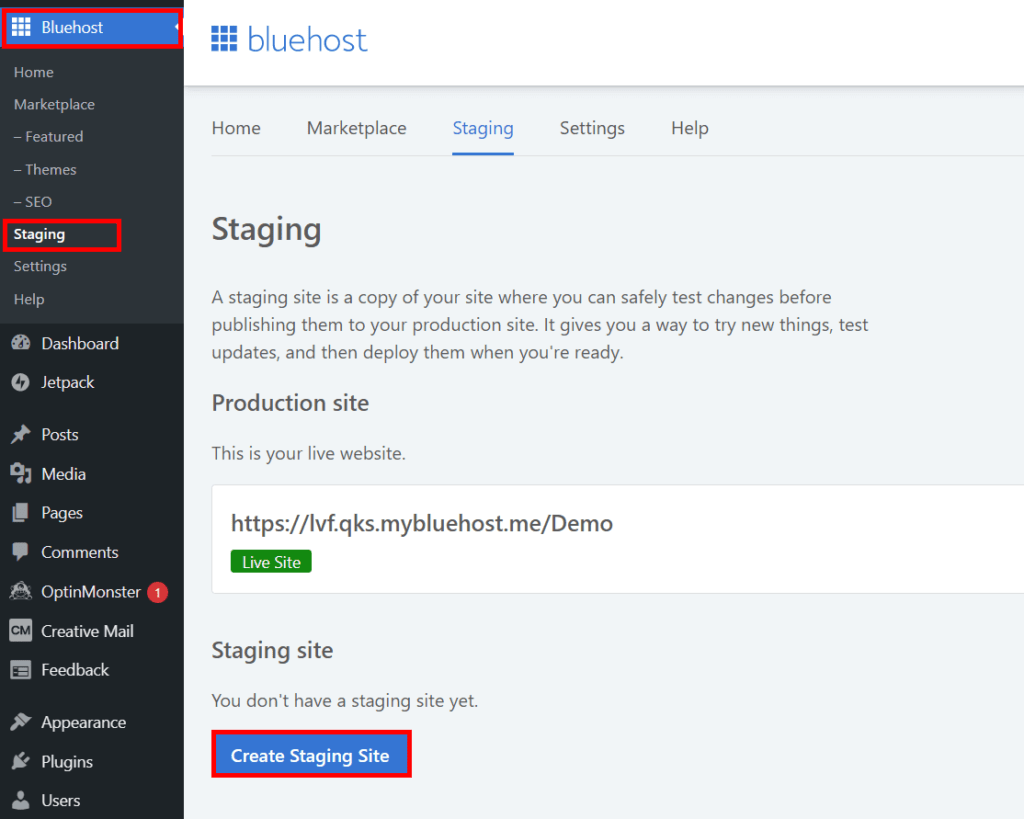Select the Staging tab
This screenshot has width=1024, height=819.
point(483,129)
